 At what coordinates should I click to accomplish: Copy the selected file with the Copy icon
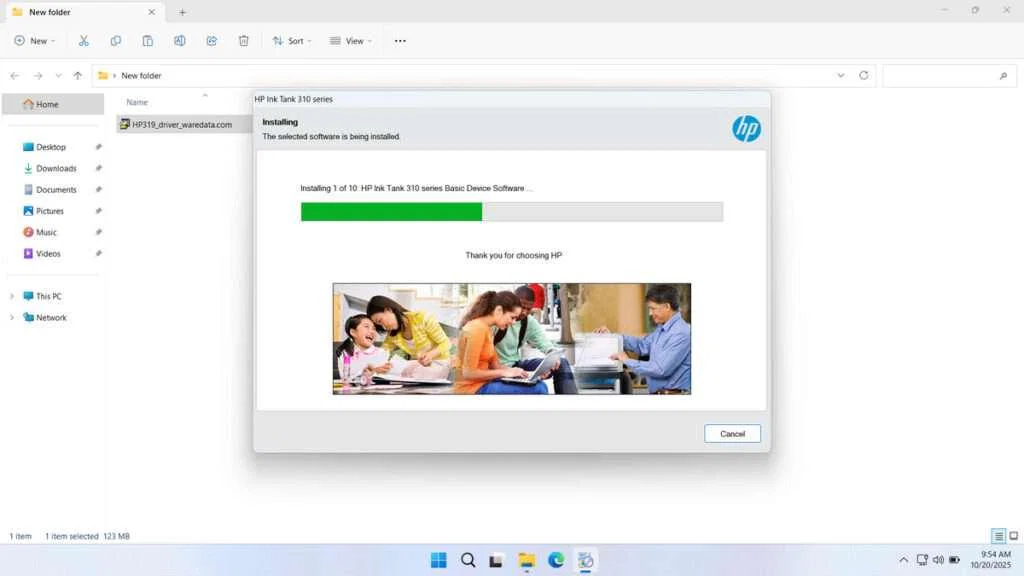(x=116, y=40)
